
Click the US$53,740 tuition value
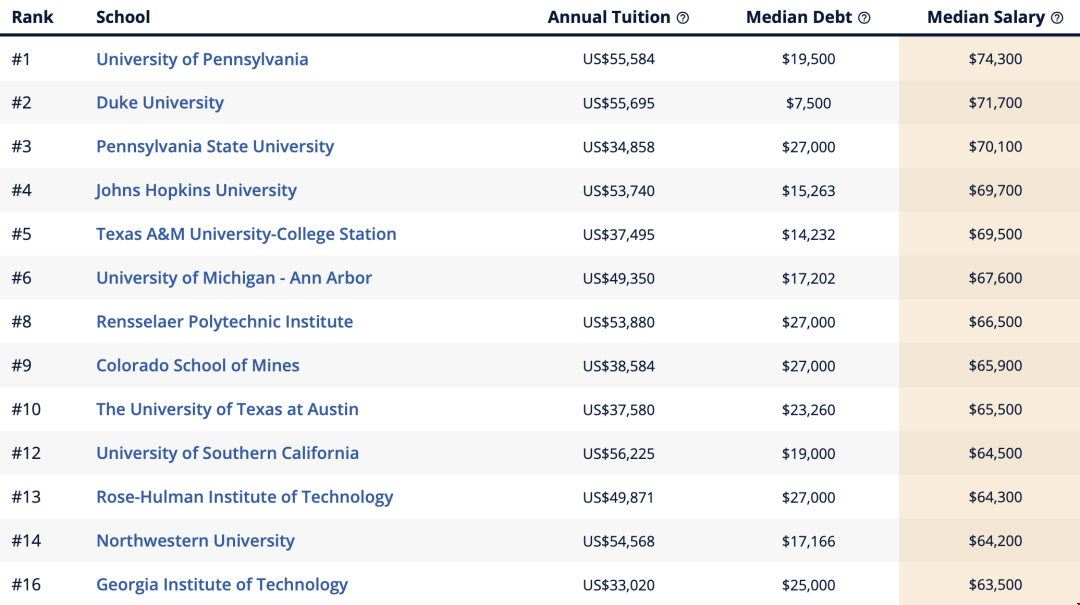tap(619, 191)
